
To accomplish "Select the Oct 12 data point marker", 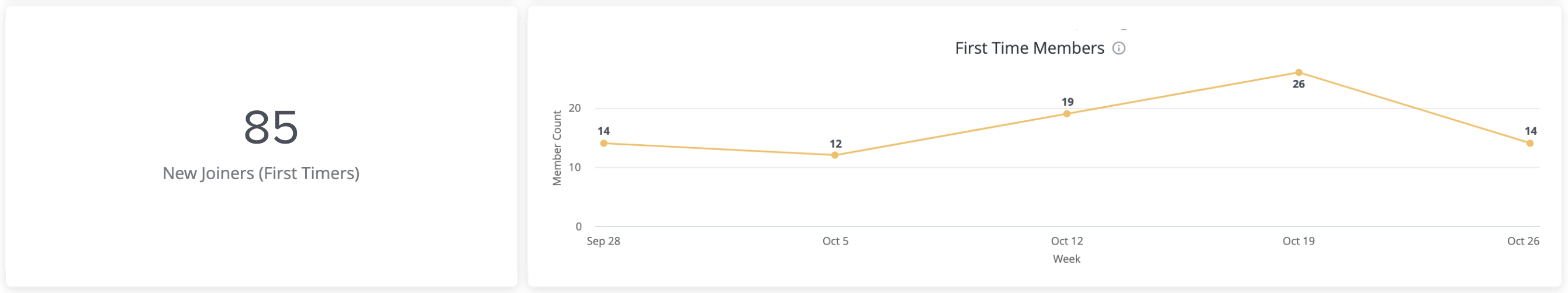I will tap(1067, 114).
